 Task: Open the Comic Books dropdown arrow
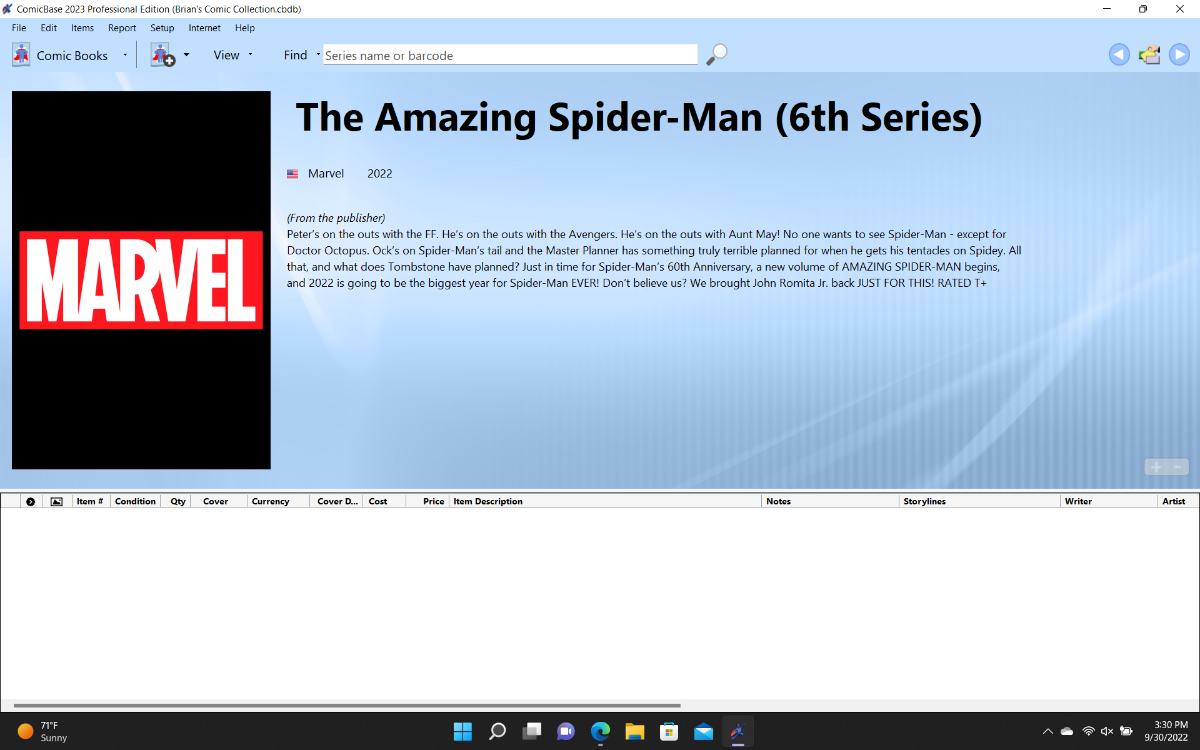(125, 55)
